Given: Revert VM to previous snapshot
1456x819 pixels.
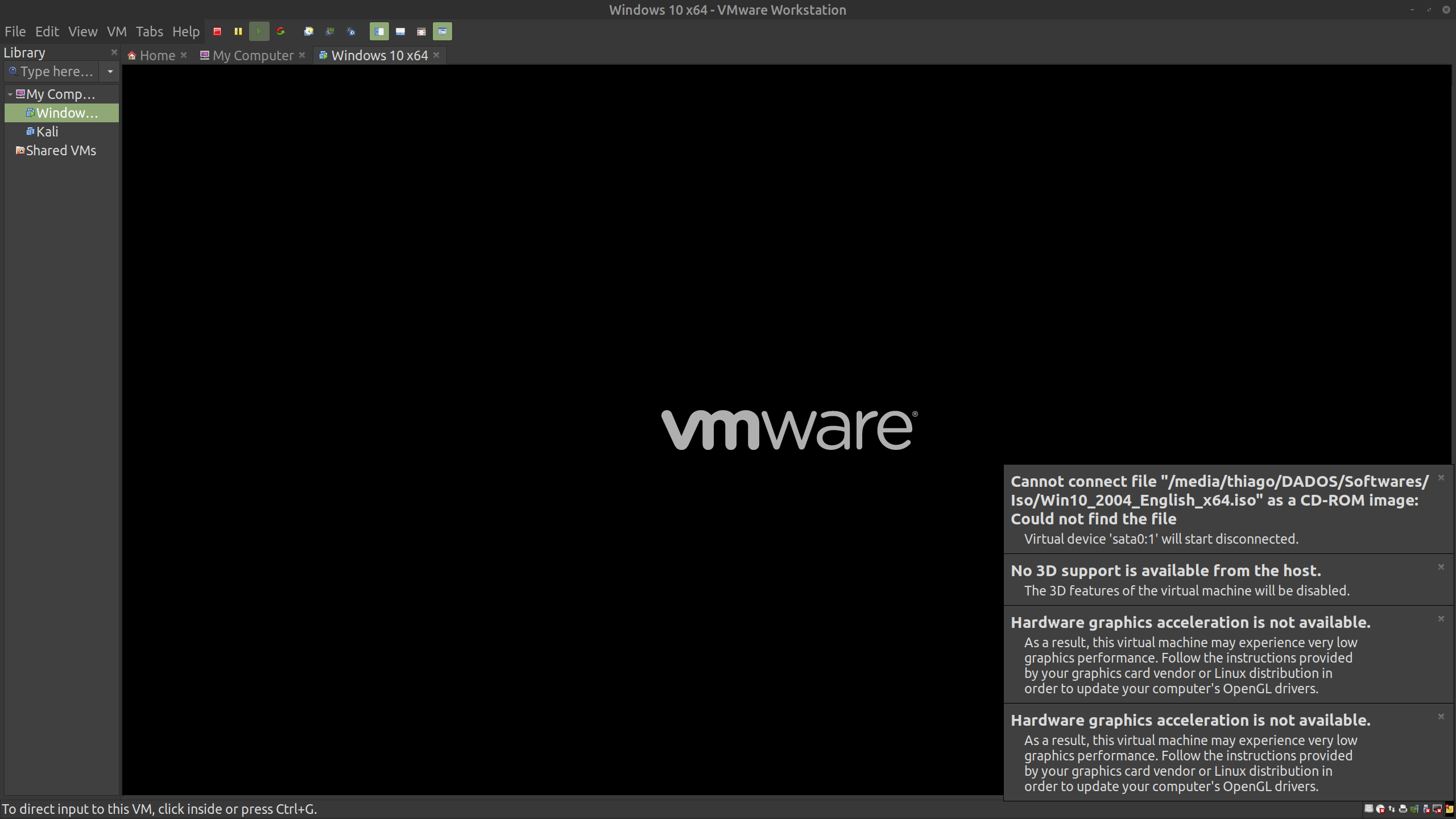Looking at the screenshot, I should tap(329, 31).
